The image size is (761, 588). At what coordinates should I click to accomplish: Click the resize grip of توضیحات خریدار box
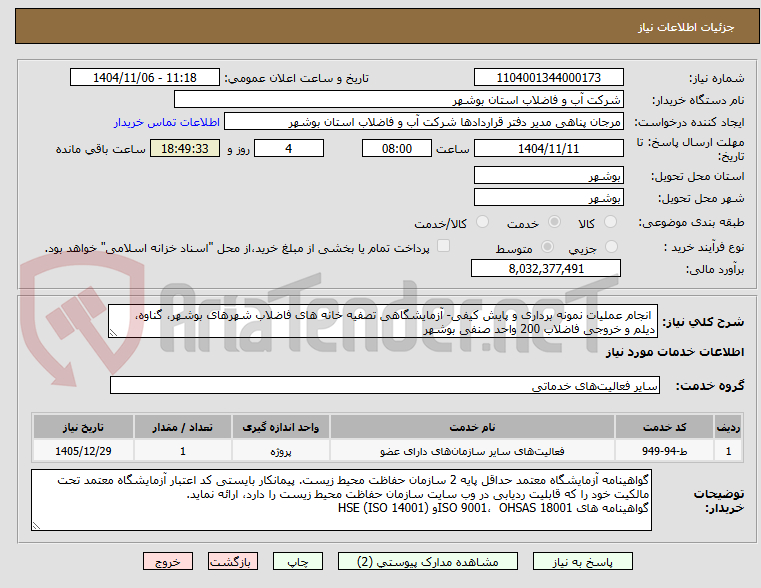(36, 525)
